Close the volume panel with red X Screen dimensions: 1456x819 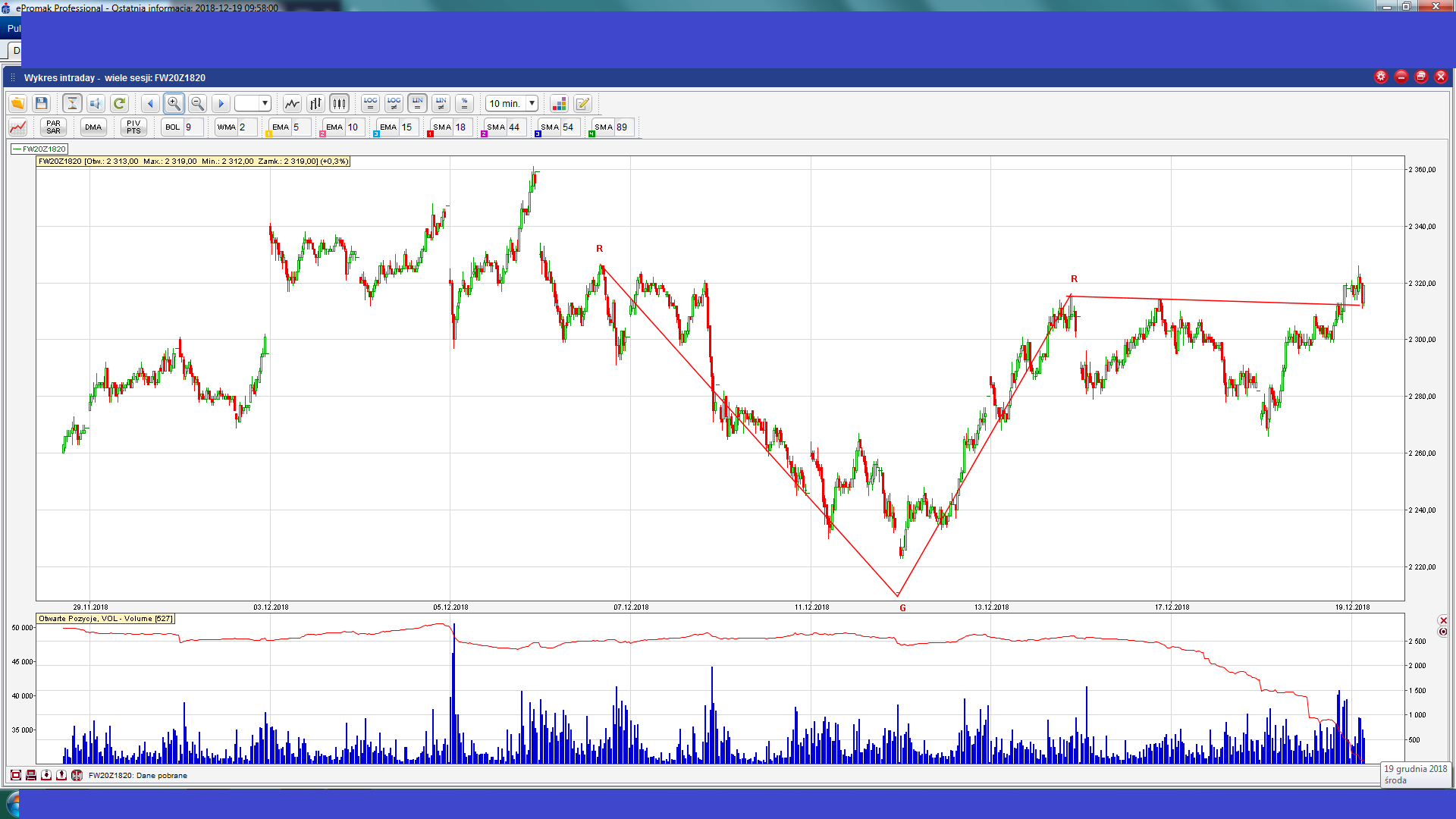tap(1443, 620)
